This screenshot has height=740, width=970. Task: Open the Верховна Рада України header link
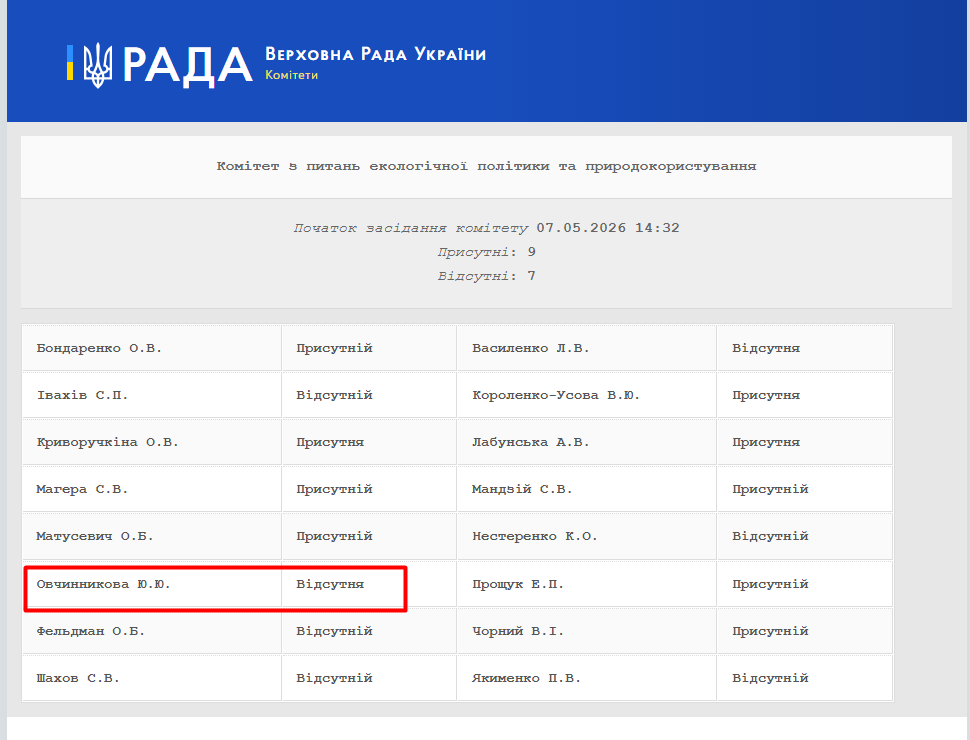(376, 54)
